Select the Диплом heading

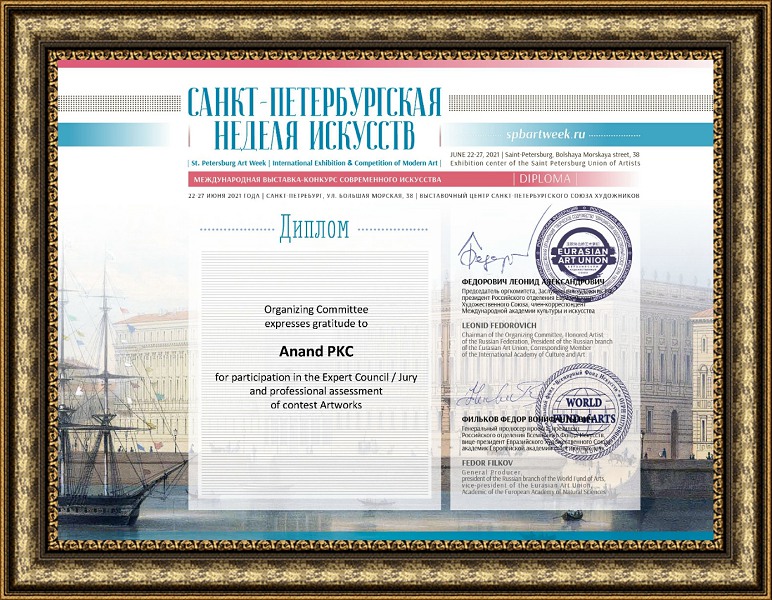[x=315, y=228]
